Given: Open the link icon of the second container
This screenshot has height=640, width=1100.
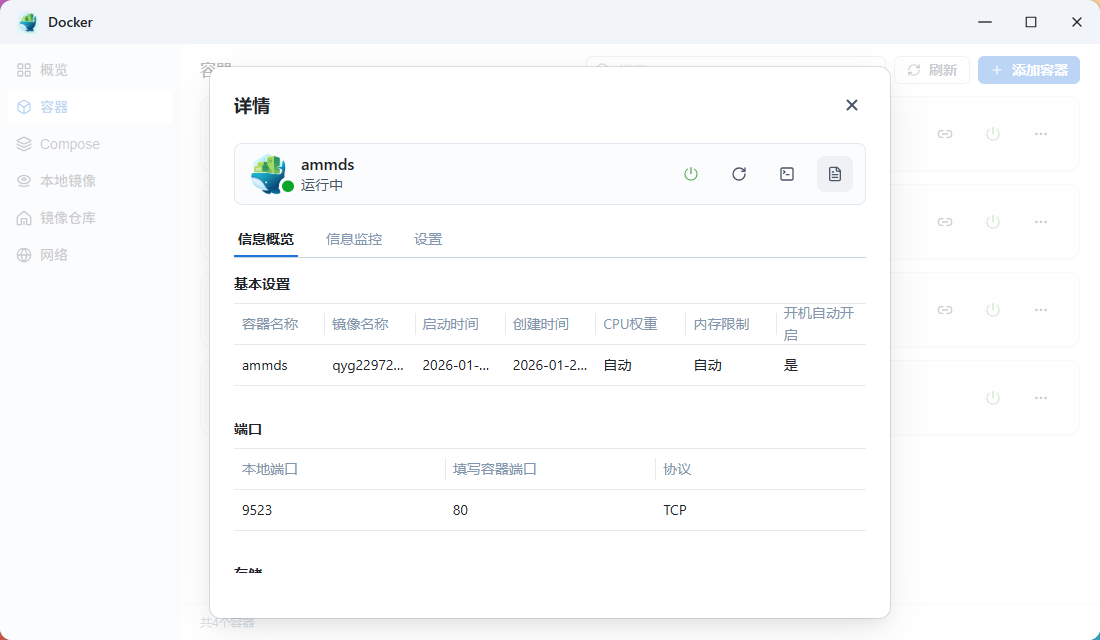Looking at the screenshot, I should pyautogui.click(x=945, y=222).
